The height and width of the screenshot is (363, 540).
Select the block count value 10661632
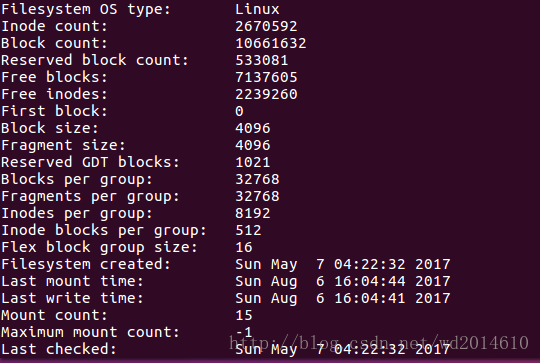pos(271,43)
